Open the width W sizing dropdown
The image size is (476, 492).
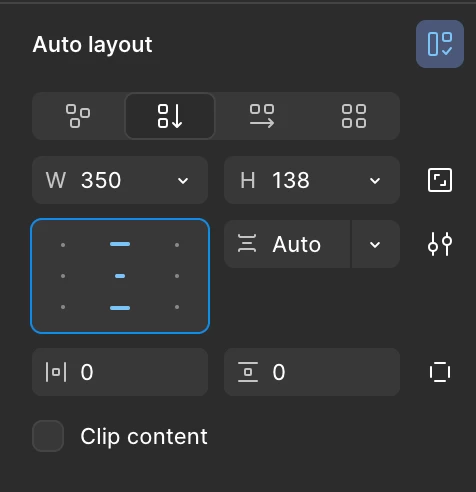(x=183, y=181)
